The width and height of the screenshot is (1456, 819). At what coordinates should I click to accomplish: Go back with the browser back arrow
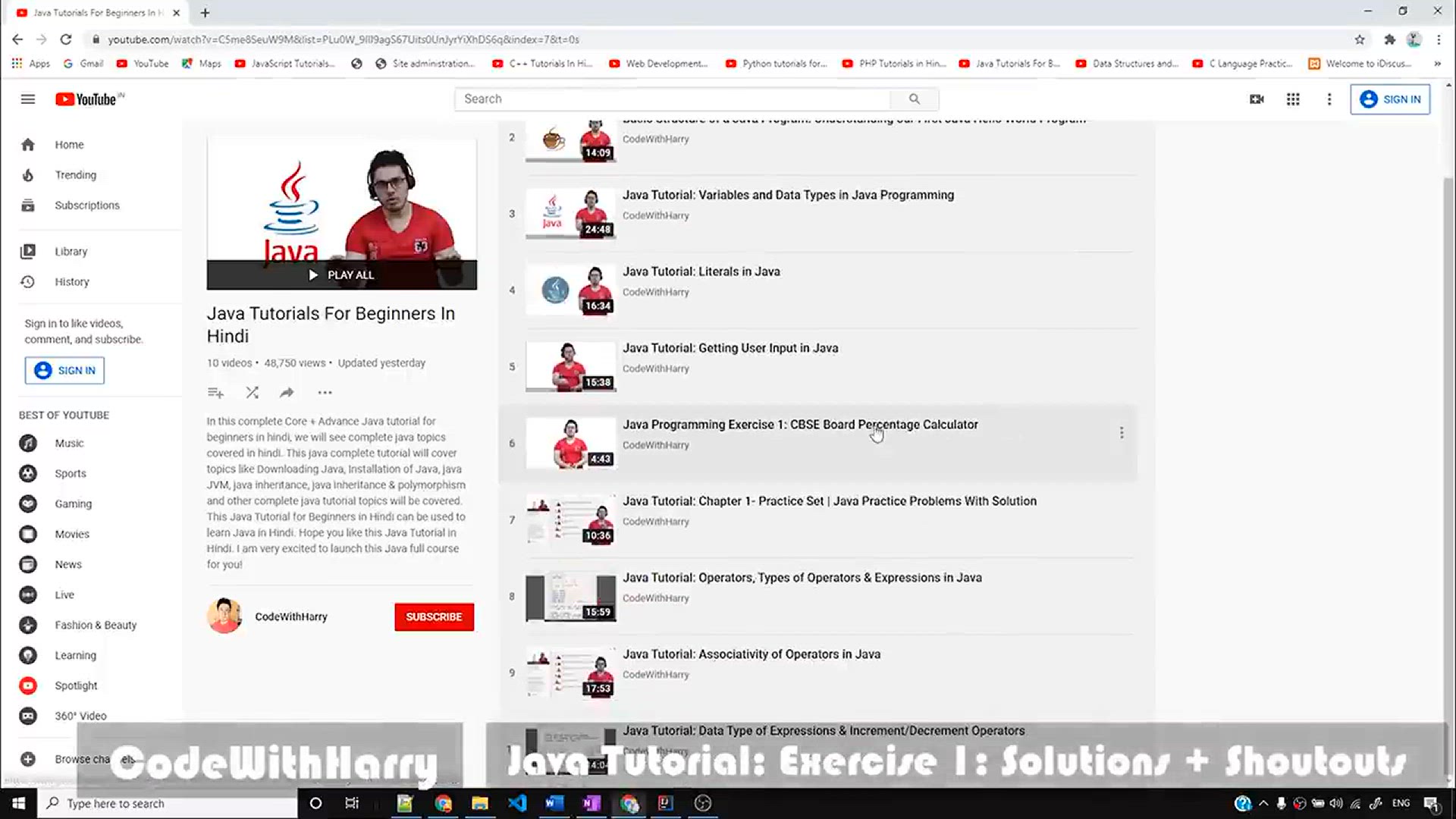pos(17,39)
